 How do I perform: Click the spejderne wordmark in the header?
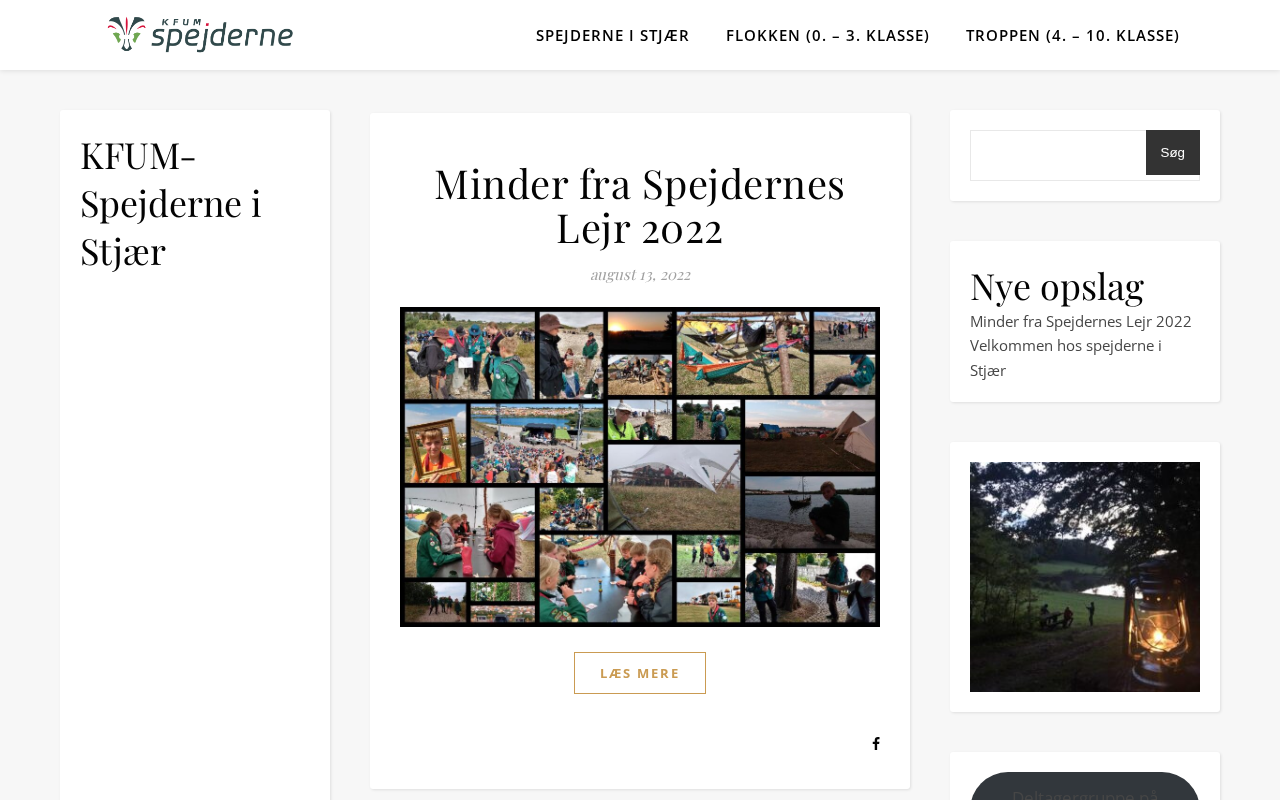[x=222, y=38]
